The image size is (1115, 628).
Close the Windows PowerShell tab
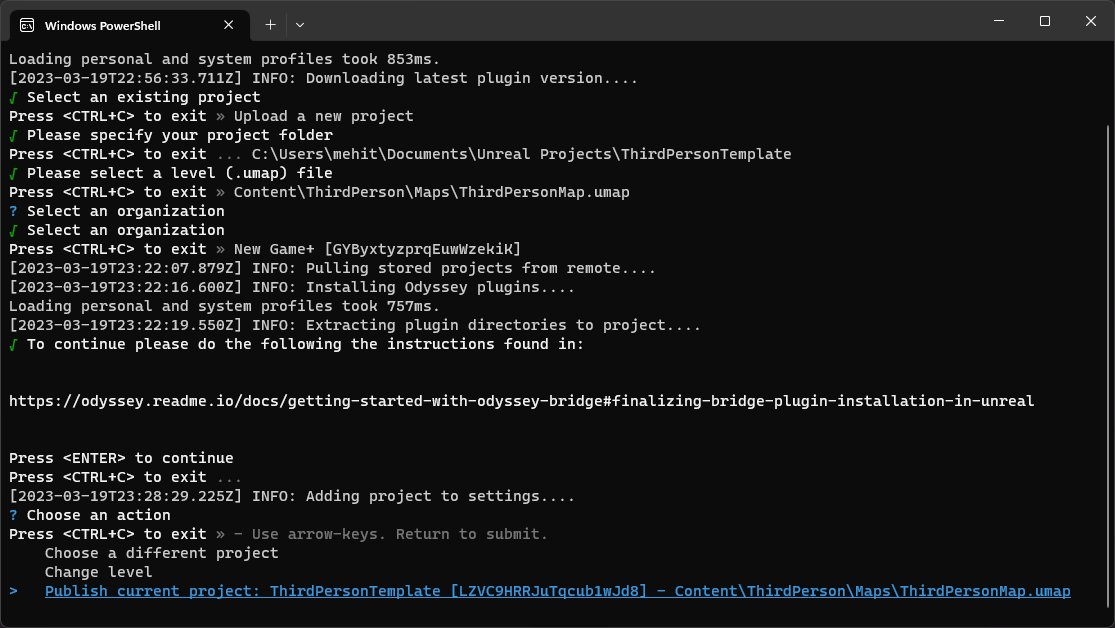tap(228, 25)
